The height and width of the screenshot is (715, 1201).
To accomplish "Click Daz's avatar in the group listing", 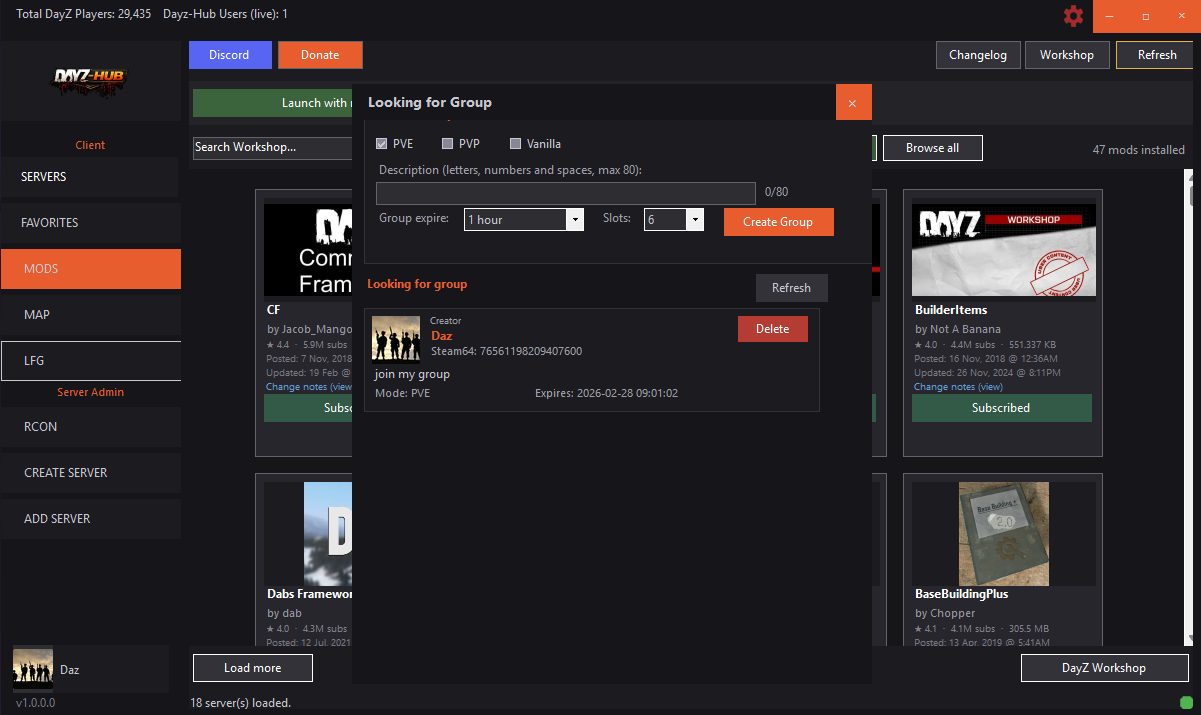I will click(396, 338).
